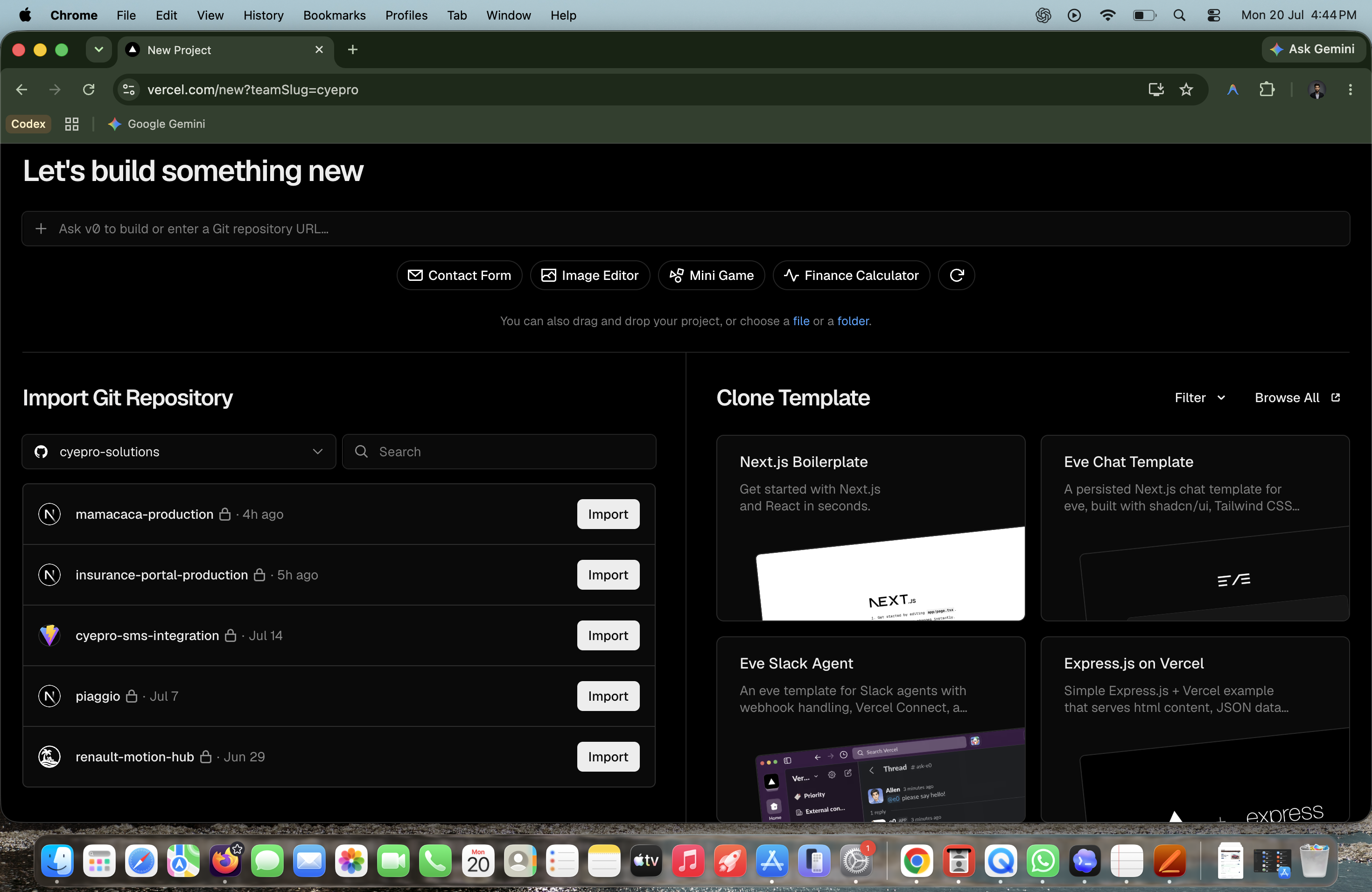Launch WhatsApp from the dock
Viewport: 1372px width, 892px height.
1043,861
